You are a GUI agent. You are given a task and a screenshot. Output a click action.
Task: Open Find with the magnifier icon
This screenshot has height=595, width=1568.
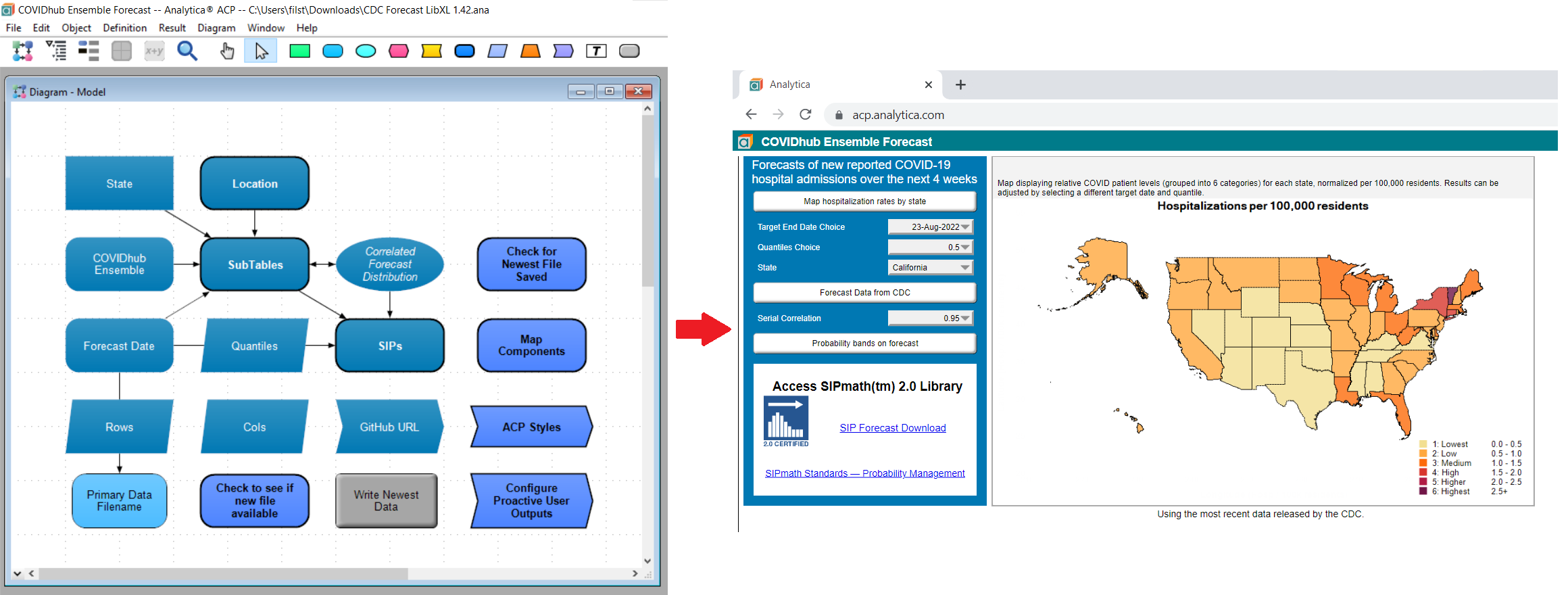pyautogui.click(x=187, y=51)
